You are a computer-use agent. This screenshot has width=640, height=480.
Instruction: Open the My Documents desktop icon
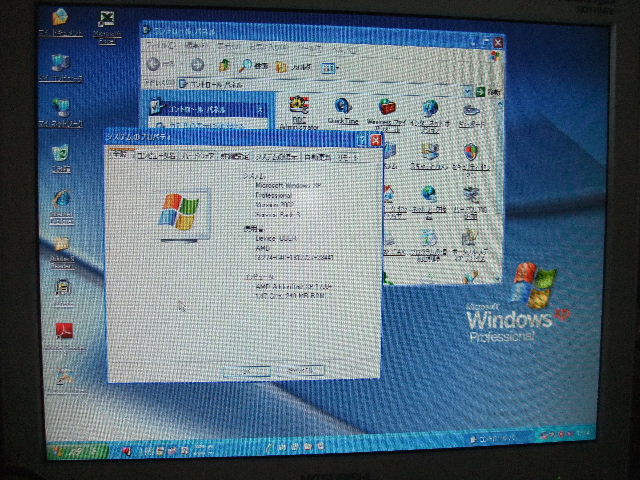[60, 22]
